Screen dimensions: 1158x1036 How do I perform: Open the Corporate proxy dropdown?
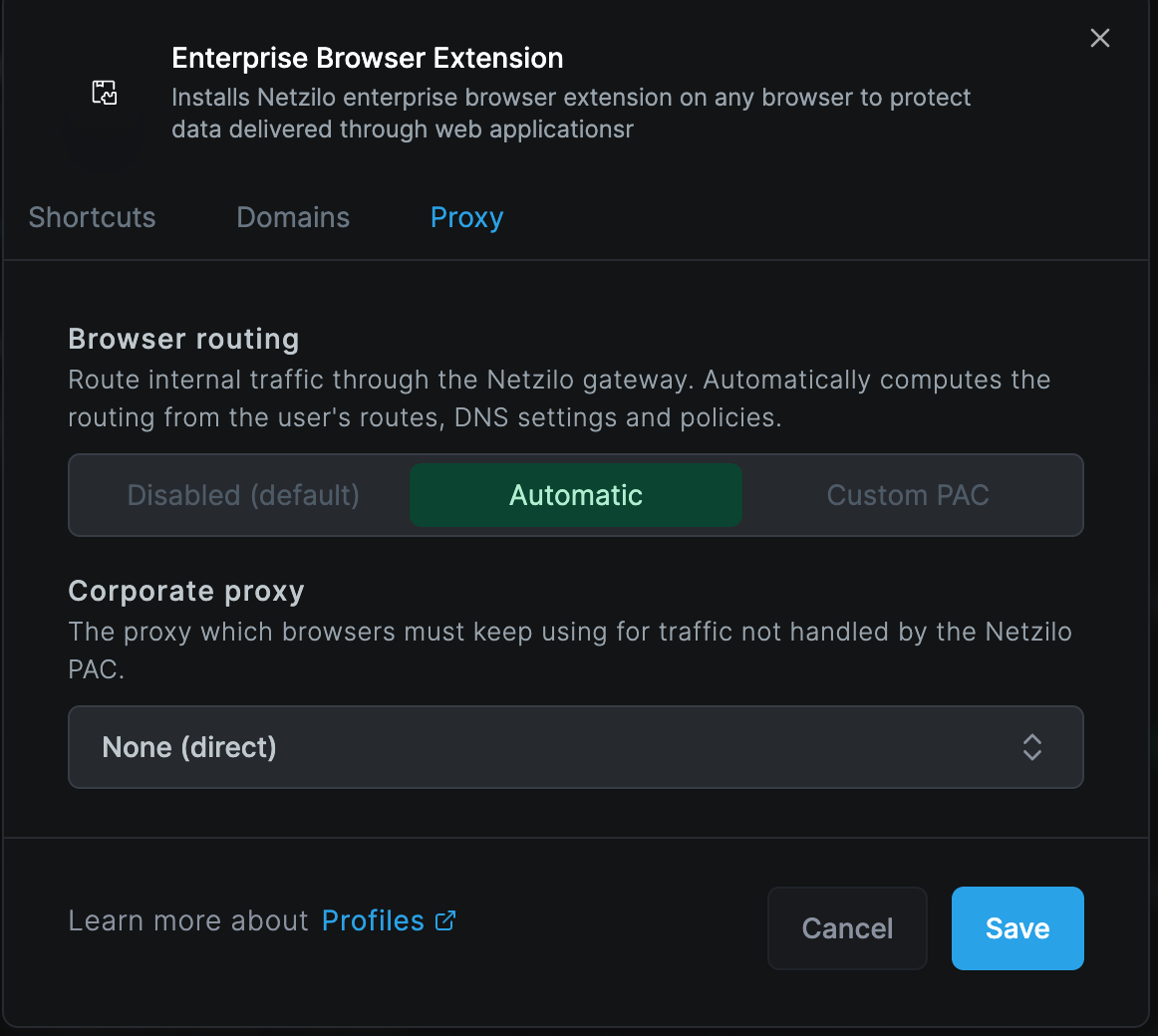[x=576, y=747]
